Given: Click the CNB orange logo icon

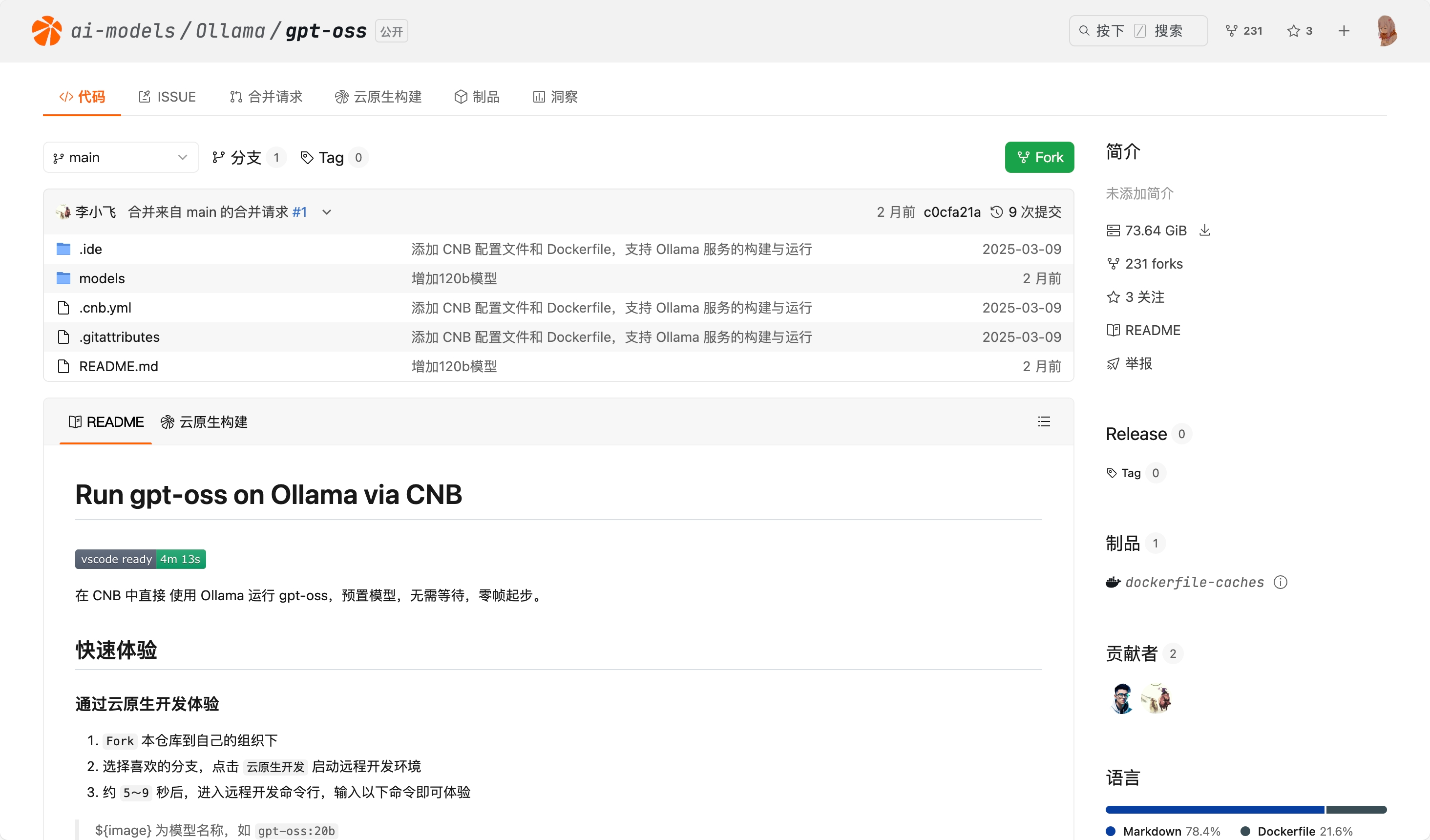Looking at the screenshot, I should (46, 31).
